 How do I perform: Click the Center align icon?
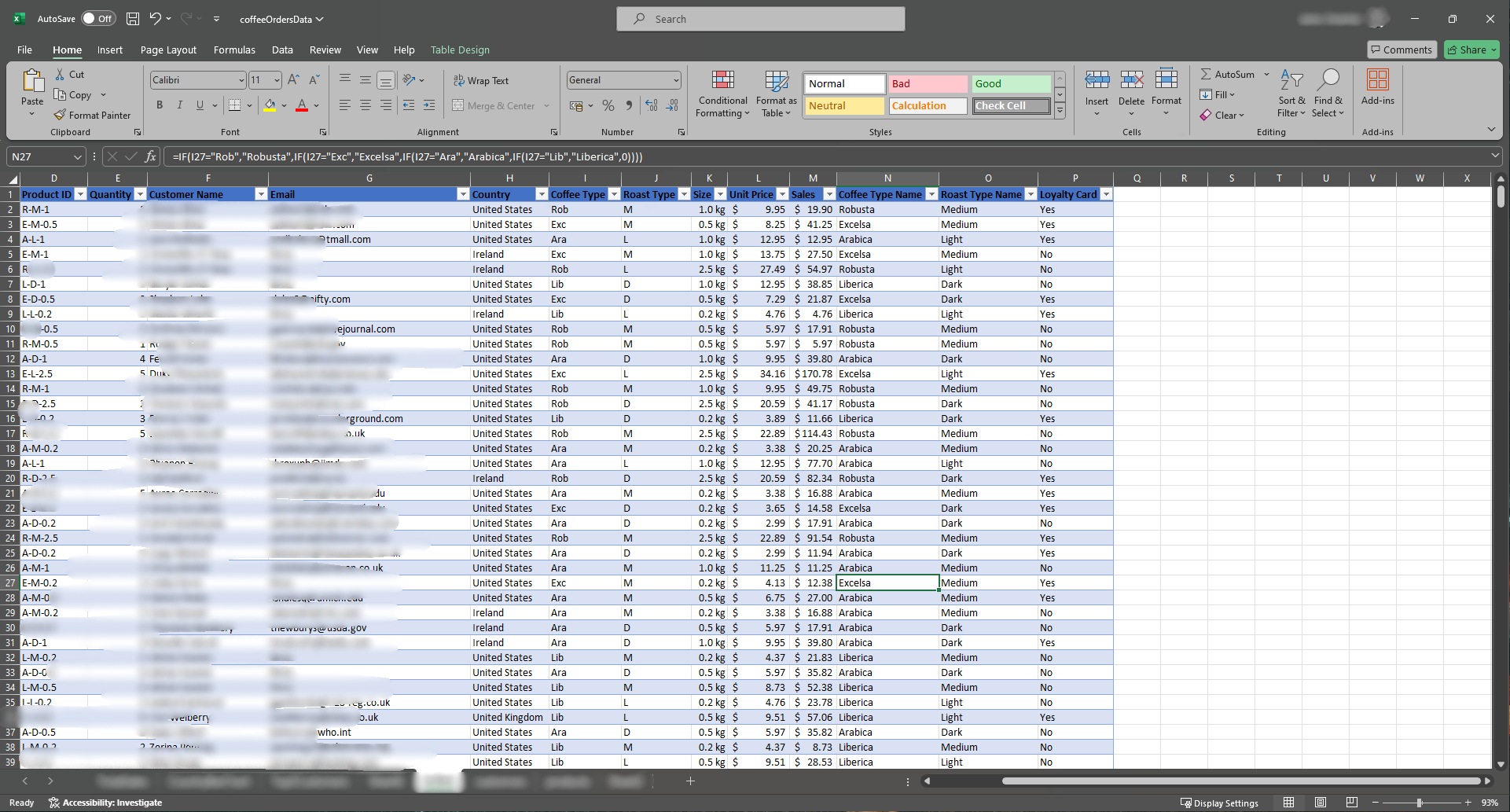pos(366,105)
